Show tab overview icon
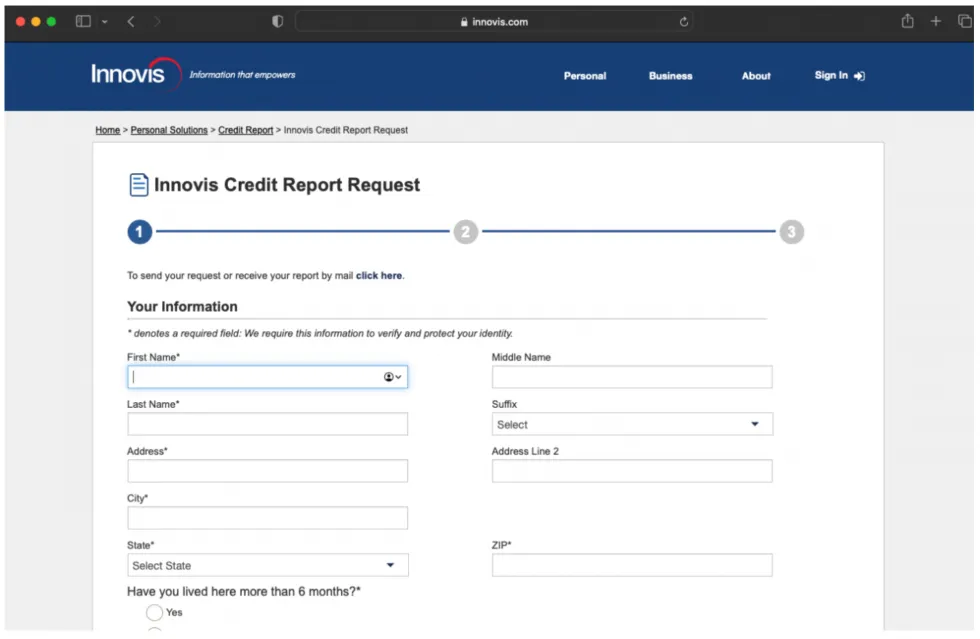The image size is (980, 639). [964, 22]
